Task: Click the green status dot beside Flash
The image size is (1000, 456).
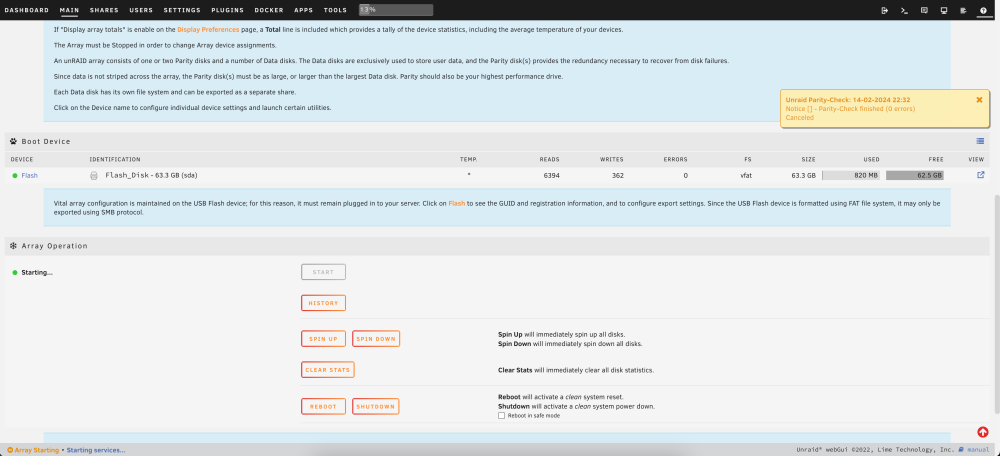Action: (x=15, y=175)
